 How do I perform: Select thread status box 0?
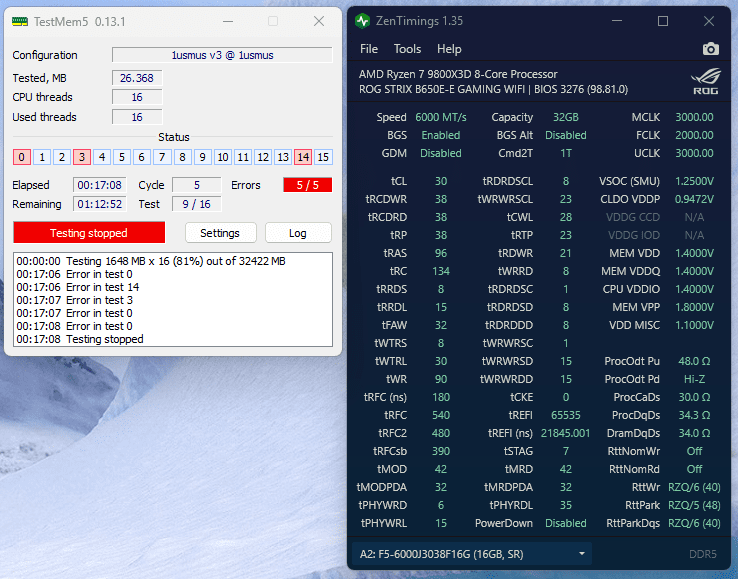pyautogui.click(x=22, y=157)
